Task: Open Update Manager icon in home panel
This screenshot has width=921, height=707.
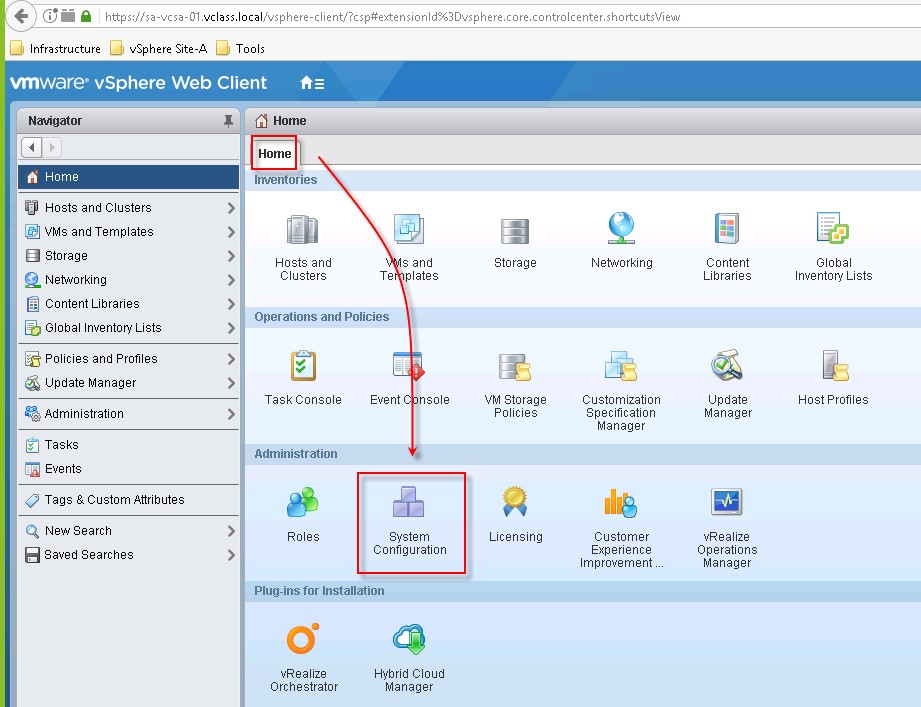Action: [727, 366]
